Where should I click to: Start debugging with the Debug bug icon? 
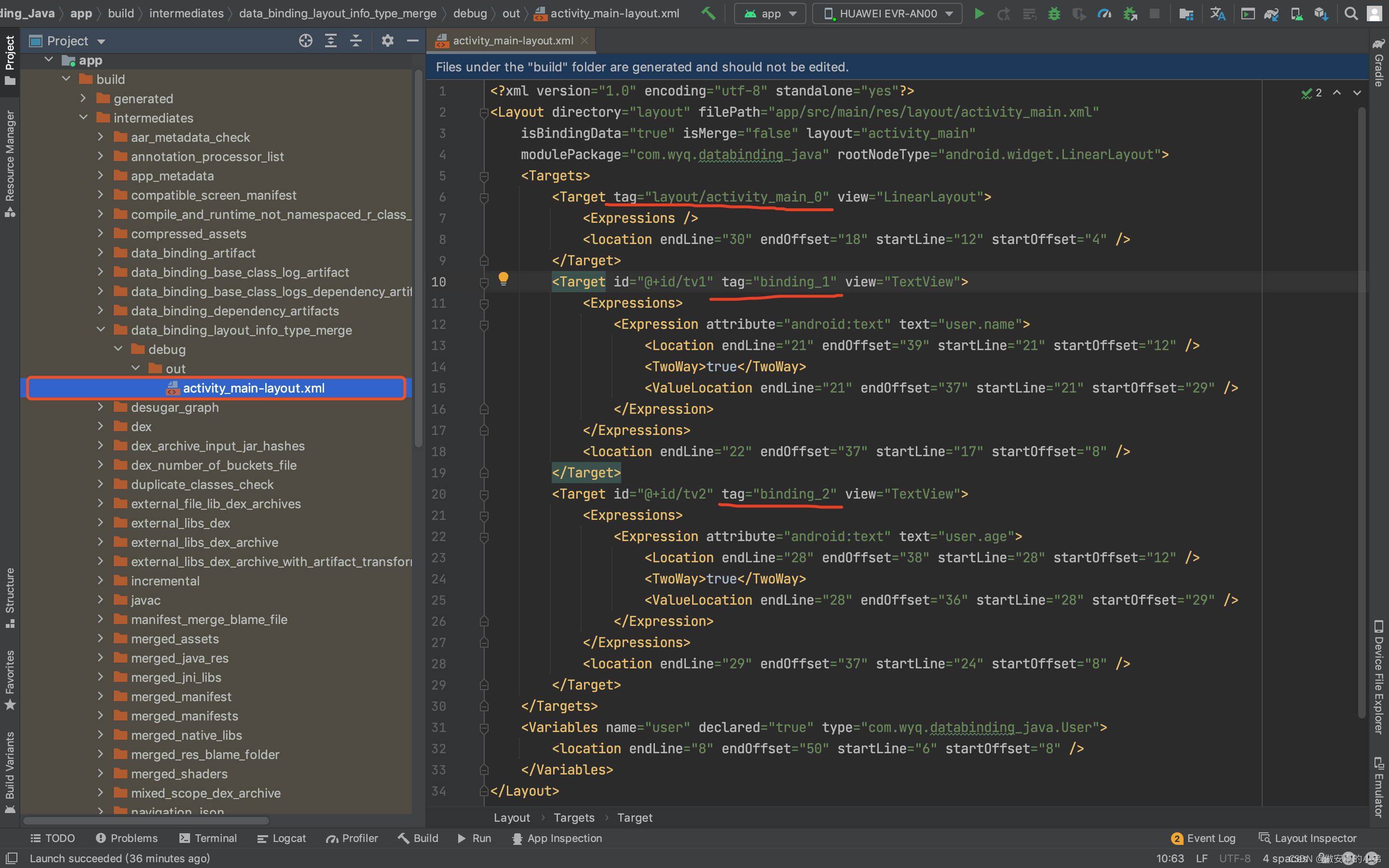[x=1055, y=13]
